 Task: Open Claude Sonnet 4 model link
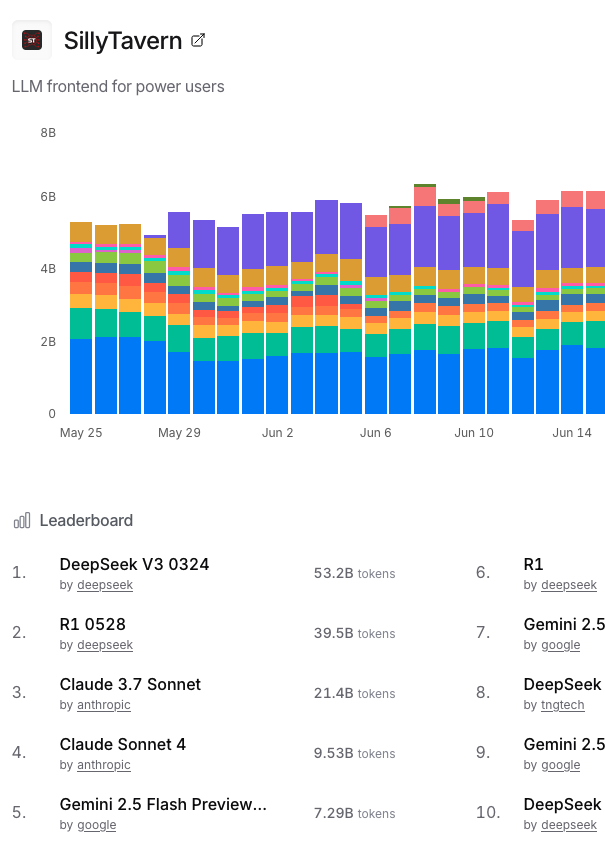click(123, 745)
